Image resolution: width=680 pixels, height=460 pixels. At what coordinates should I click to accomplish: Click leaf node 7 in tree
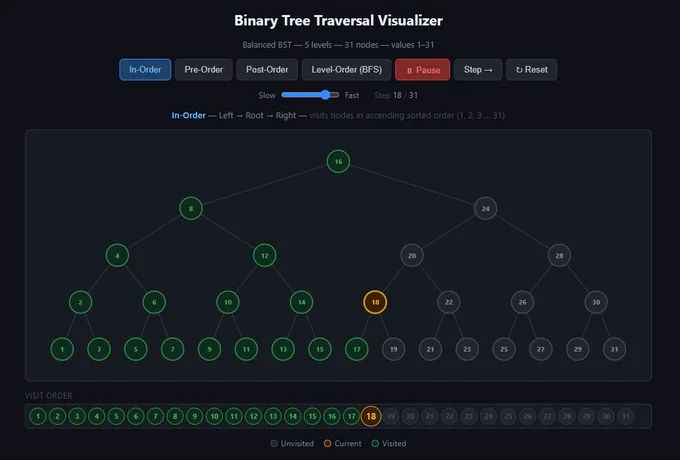click(173, 349)
